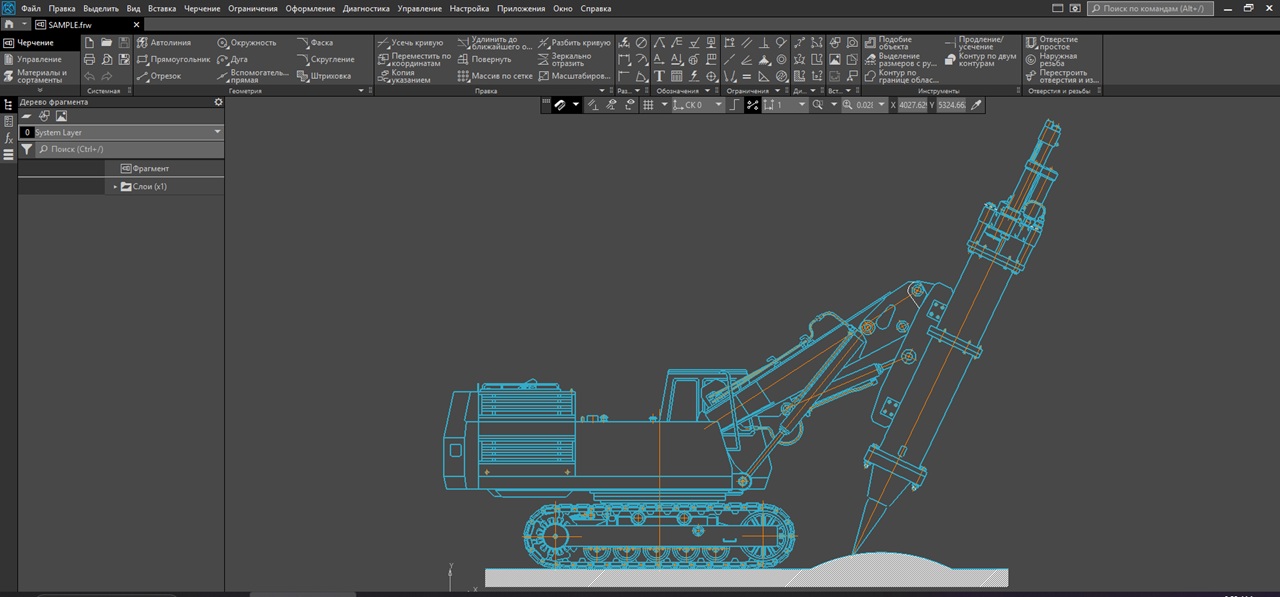Select the Зеркально отразить mirror tool
The height and width of the screenshot is (597, 1280).
tap(573, 59)
